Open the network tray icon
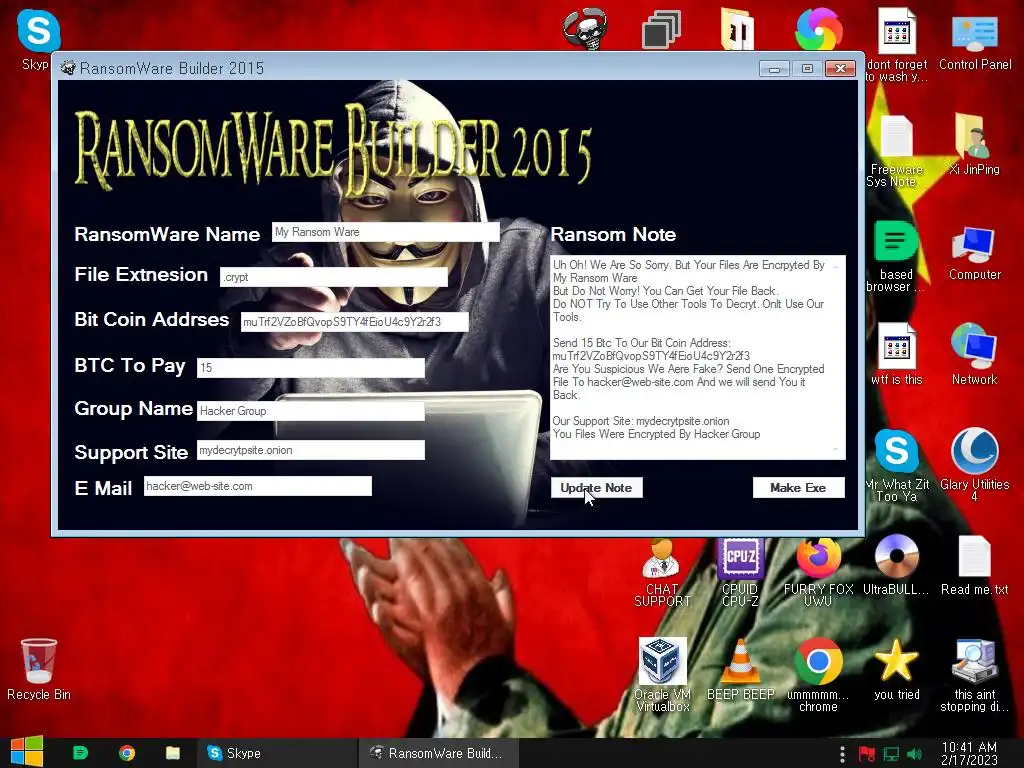This screenshot has width=1024, height=768. pos(891,754)
